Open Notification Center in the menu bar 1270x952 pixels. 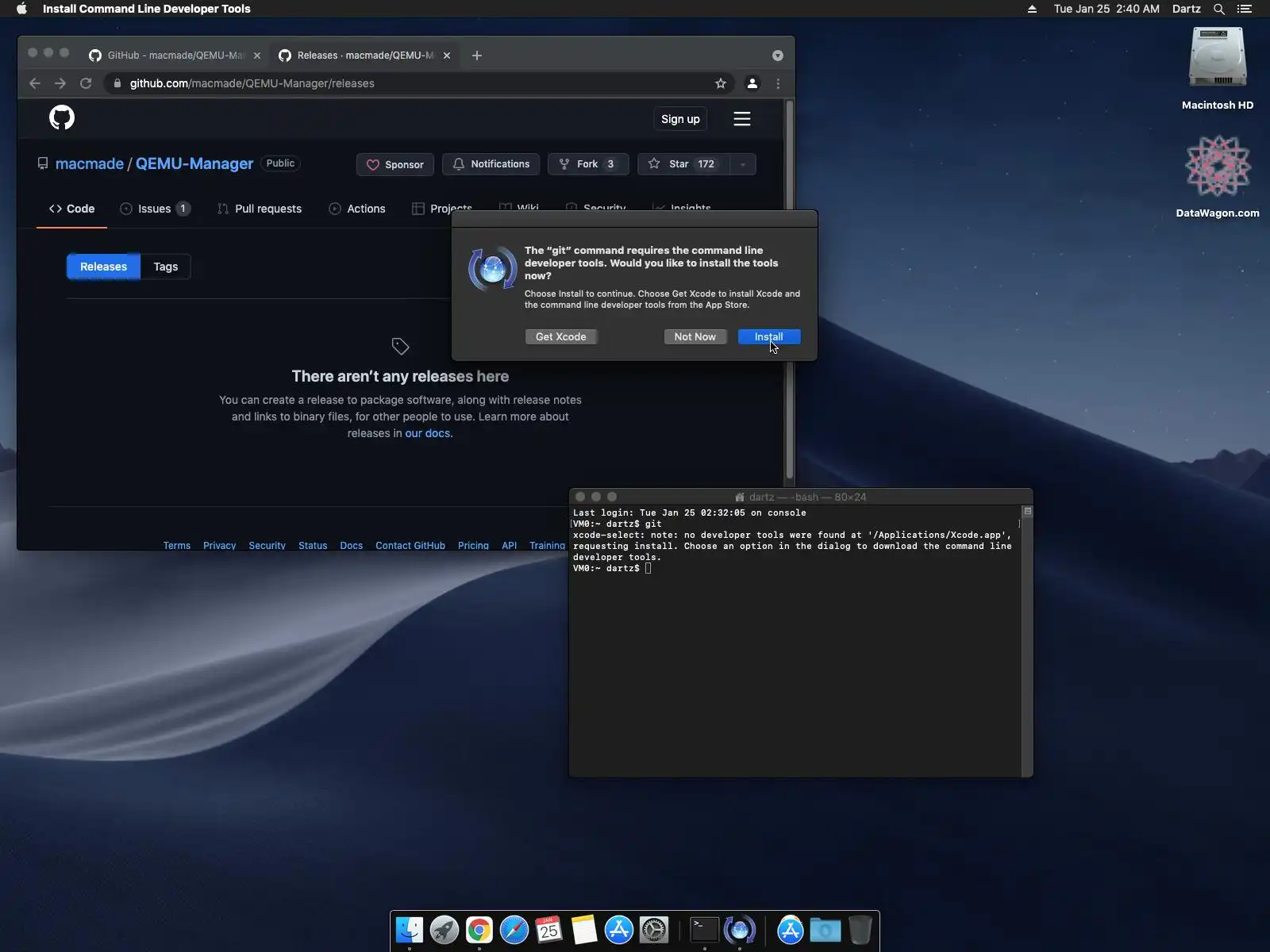pyautogui.click(x=1245, y=9)
